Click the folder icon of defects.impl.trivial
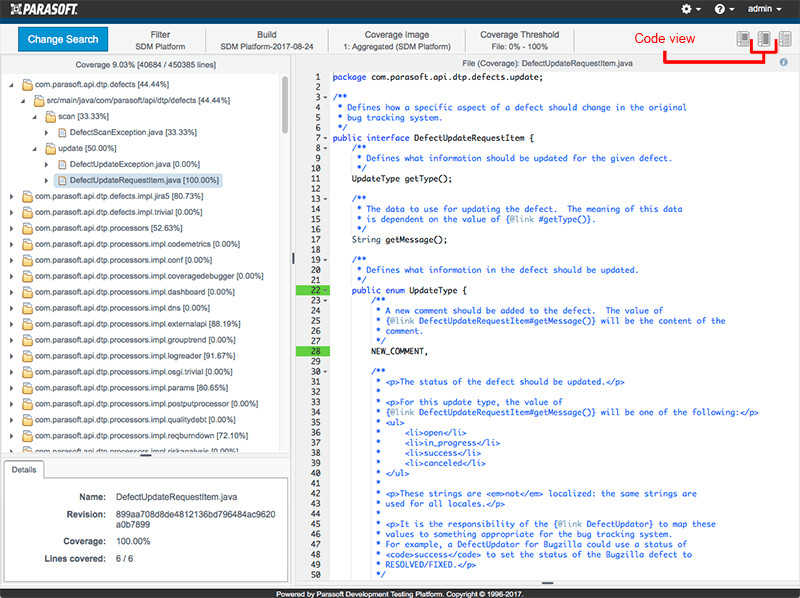This screenshot has height=598, width=800. coord(27,212)
